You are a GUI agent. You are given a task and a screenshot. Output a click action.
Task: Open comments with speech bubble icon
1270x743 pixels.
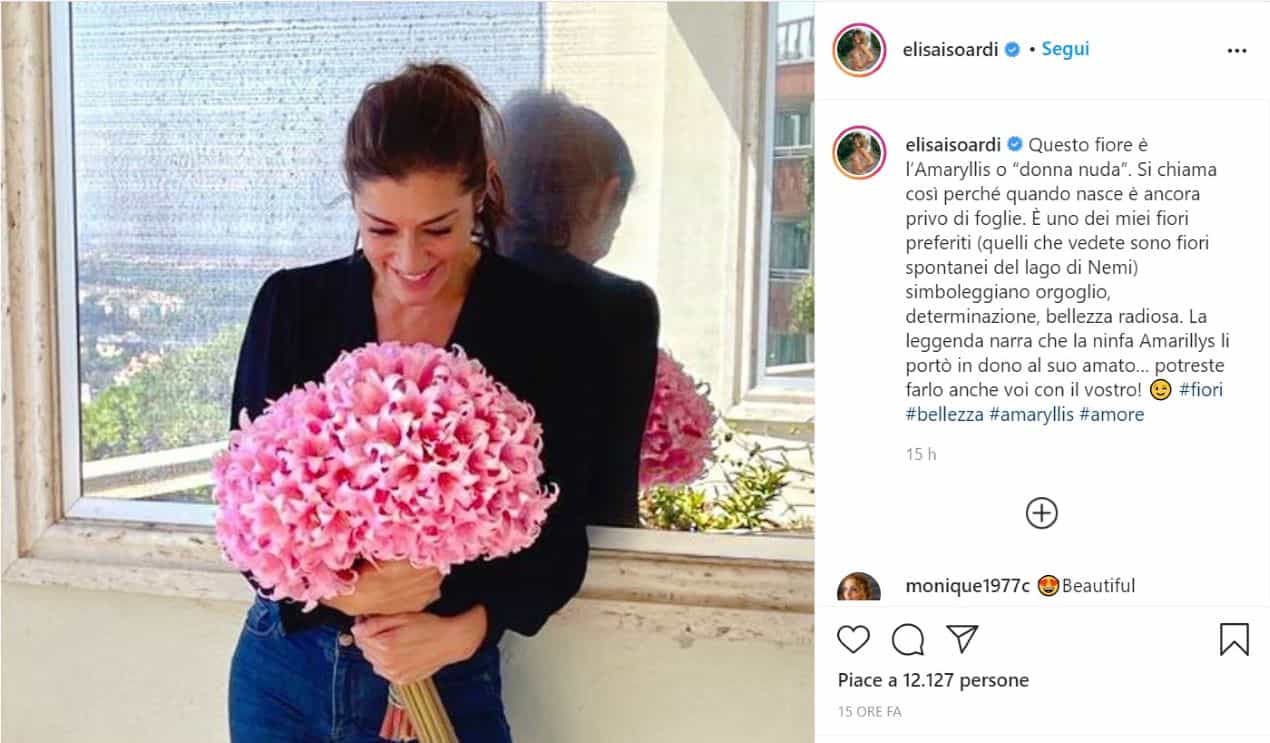pyautogui.click(x=908, y=639)
